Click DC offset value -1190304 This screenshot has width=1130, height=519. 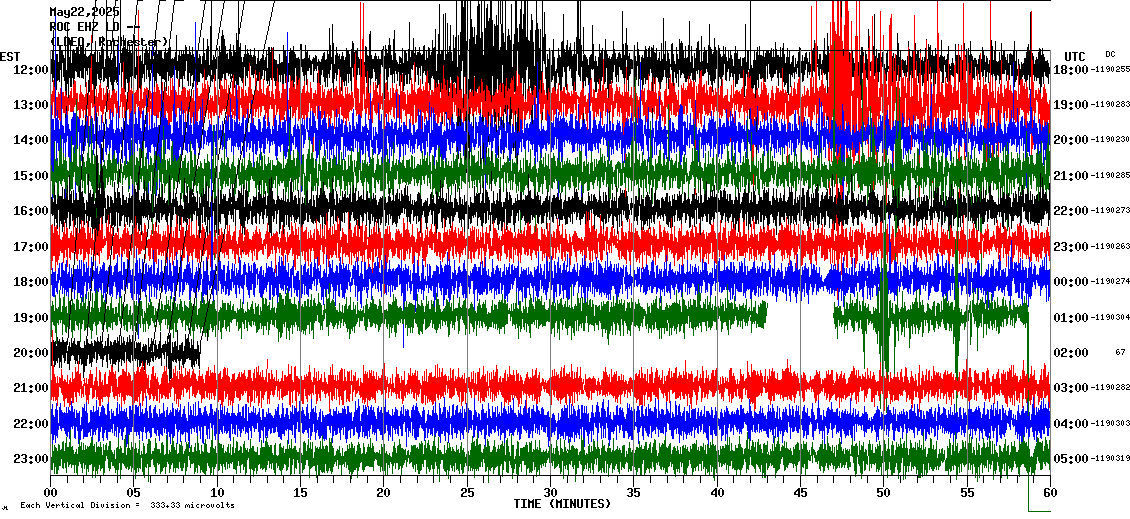pyautogui.click(x=1109, y=316)
